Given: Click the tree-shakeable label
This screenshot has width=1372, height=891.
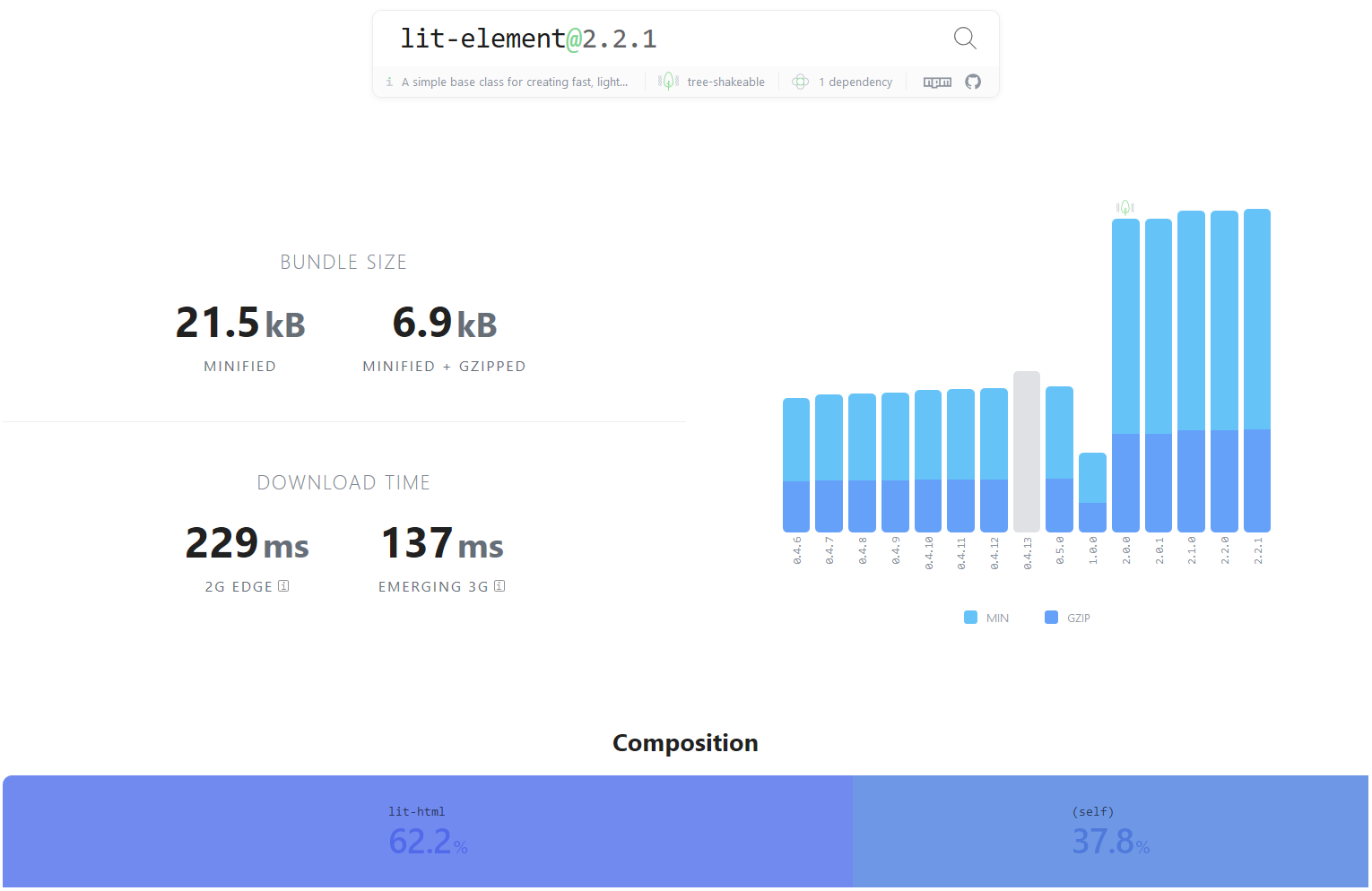Looking at the screenshot, I should [x=725, y=82].
